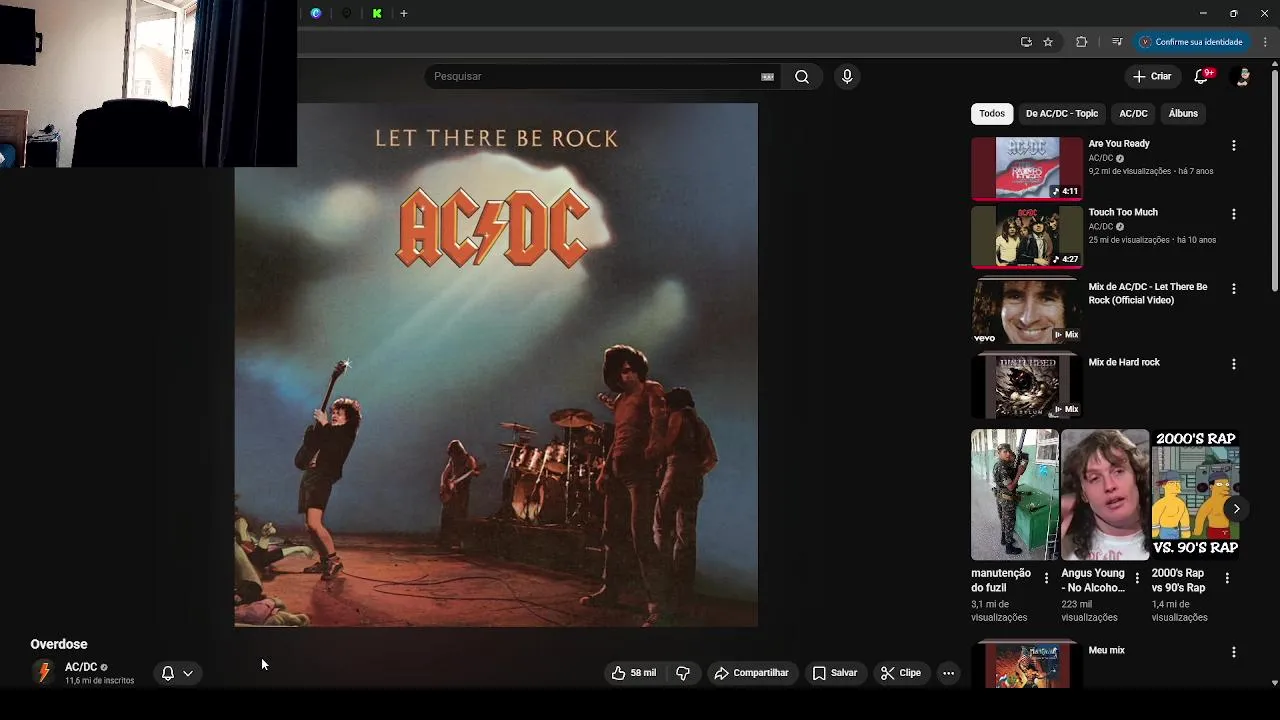Expand subscription options chevron
The image size is (1280, 720).
[187, 673]
